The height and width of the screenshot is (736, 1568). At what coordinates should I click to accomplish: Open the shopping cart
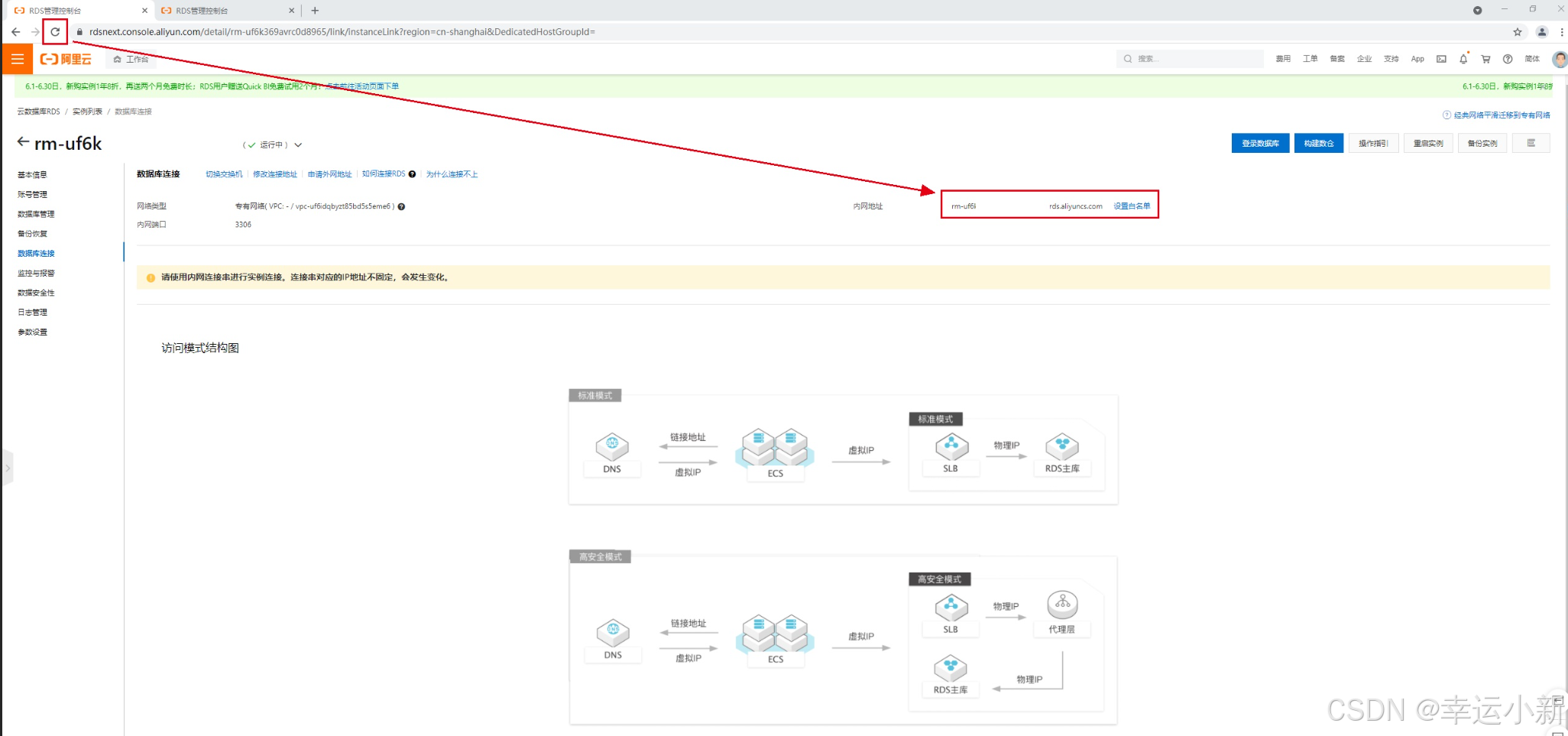[1485, 59]
